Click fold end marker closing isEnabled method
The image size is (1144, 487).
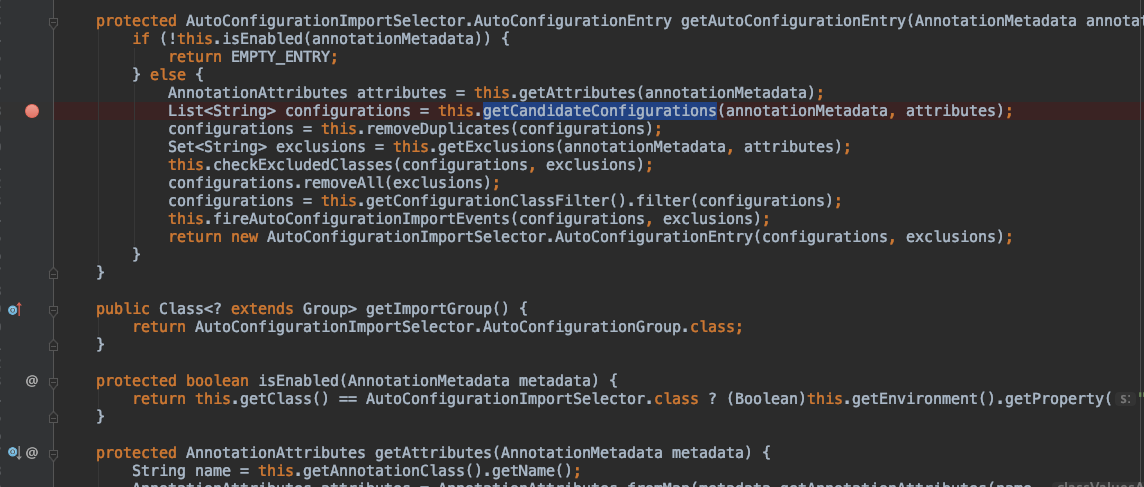53,417
